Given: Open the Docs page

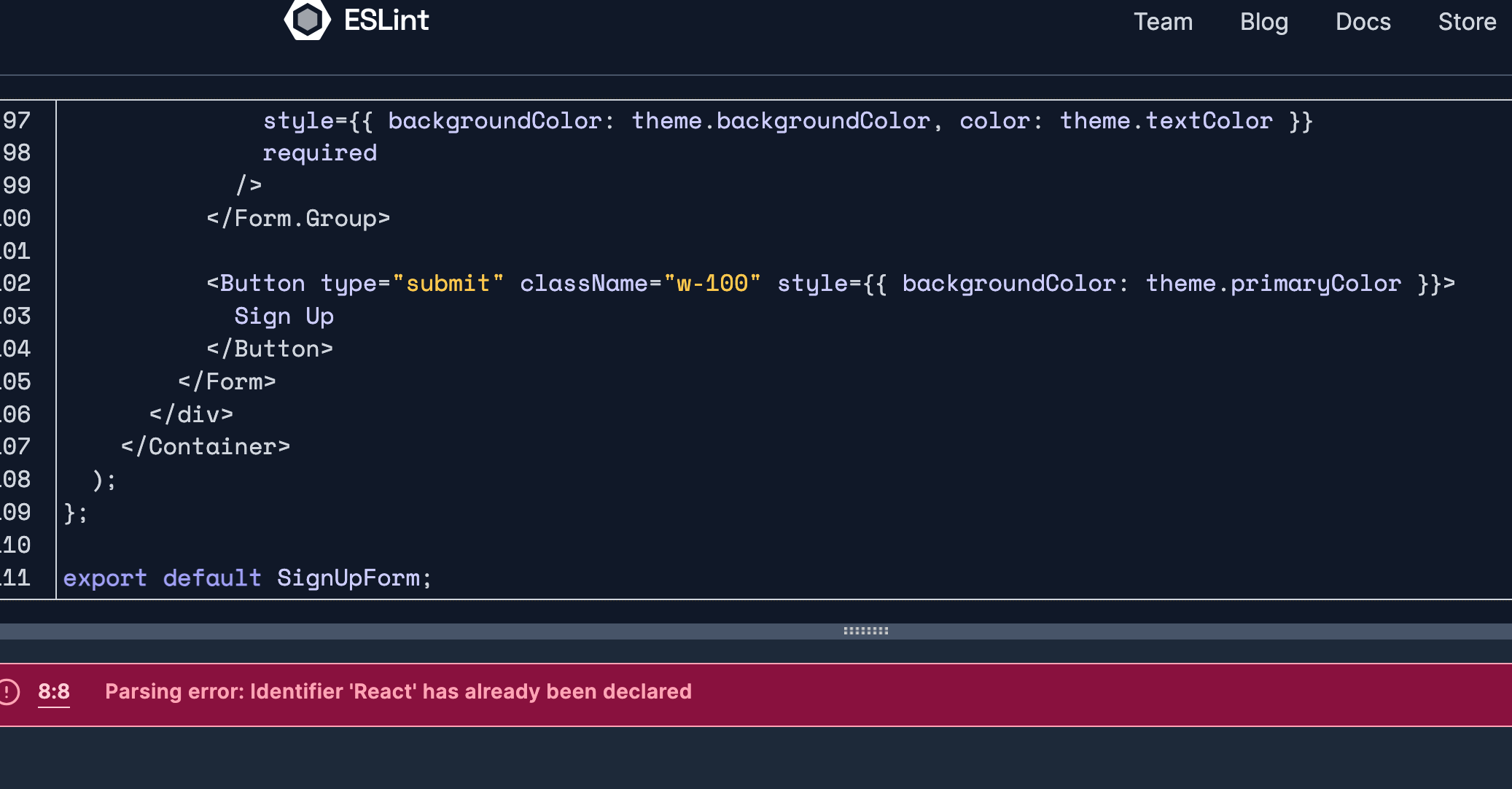Looking at the screenshot, I should tap(1363, 22).
